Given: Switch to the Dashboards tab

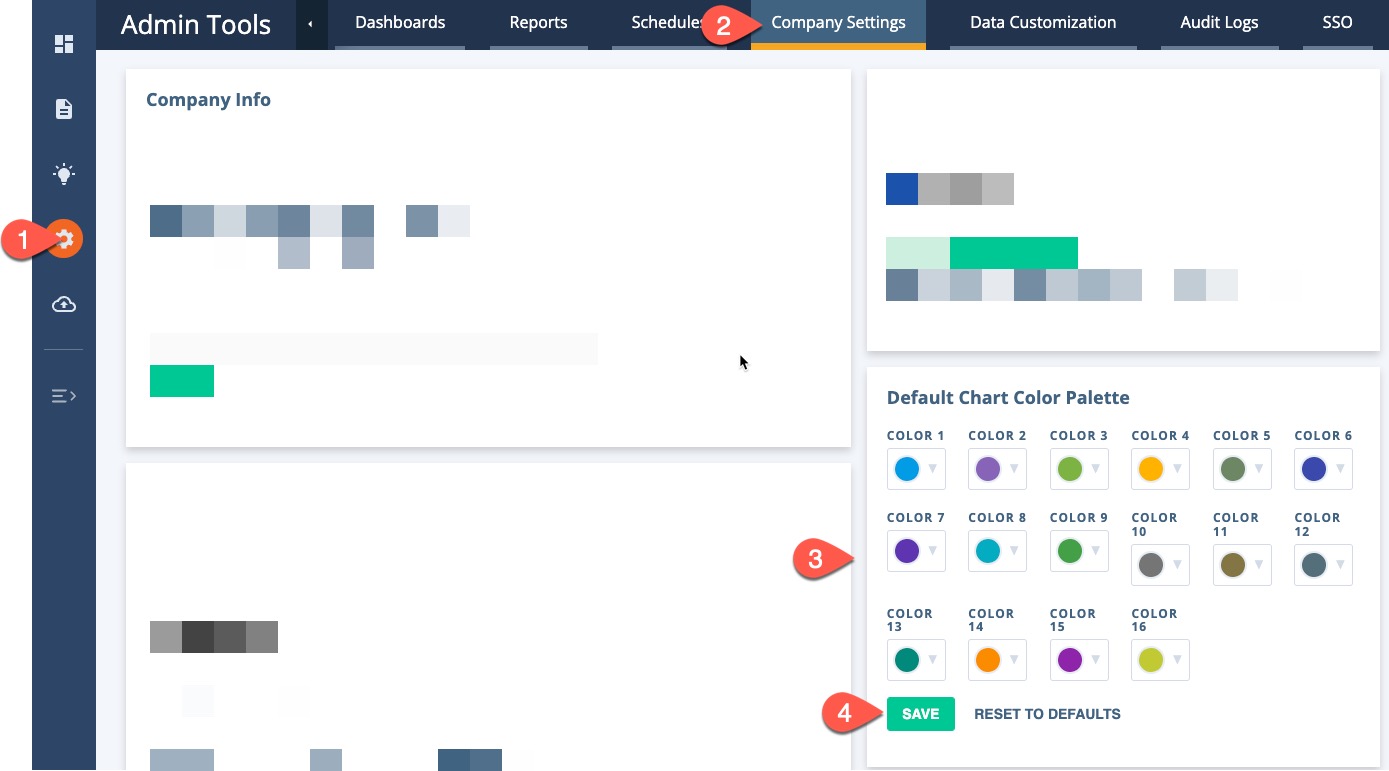Looking at the screenshot, I should 400,23.
